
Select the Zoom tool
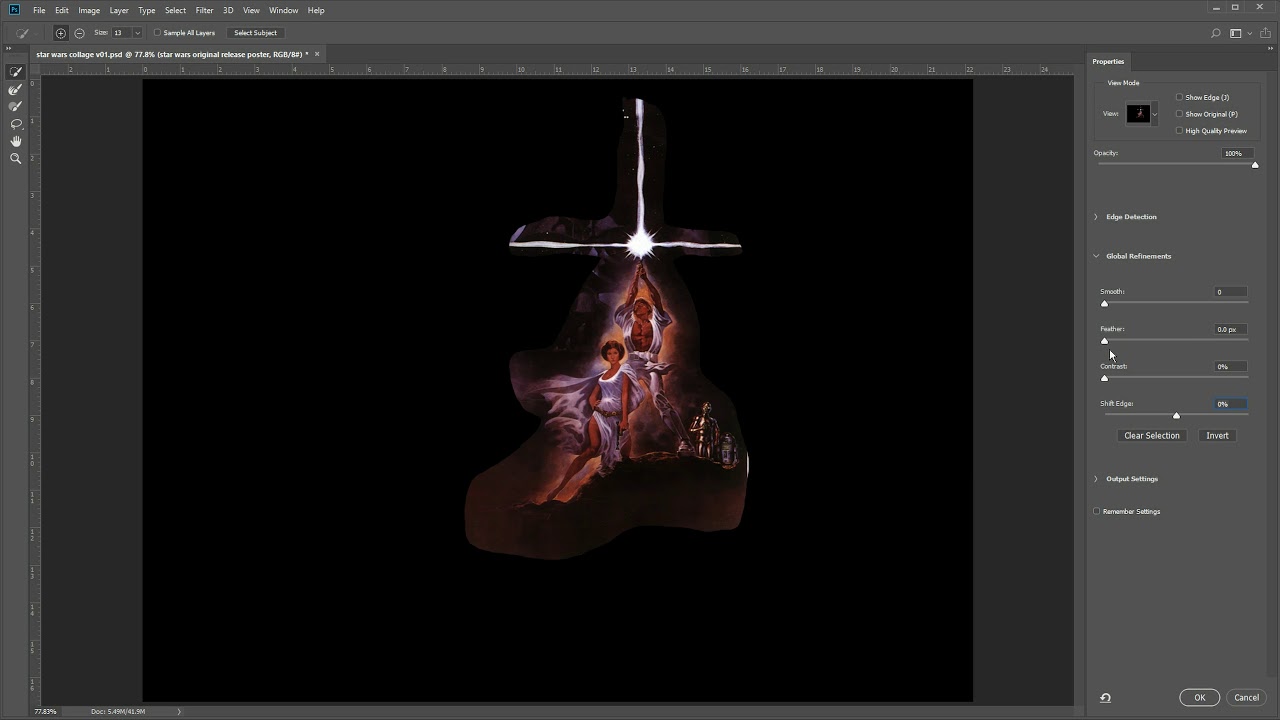point(16,158)
